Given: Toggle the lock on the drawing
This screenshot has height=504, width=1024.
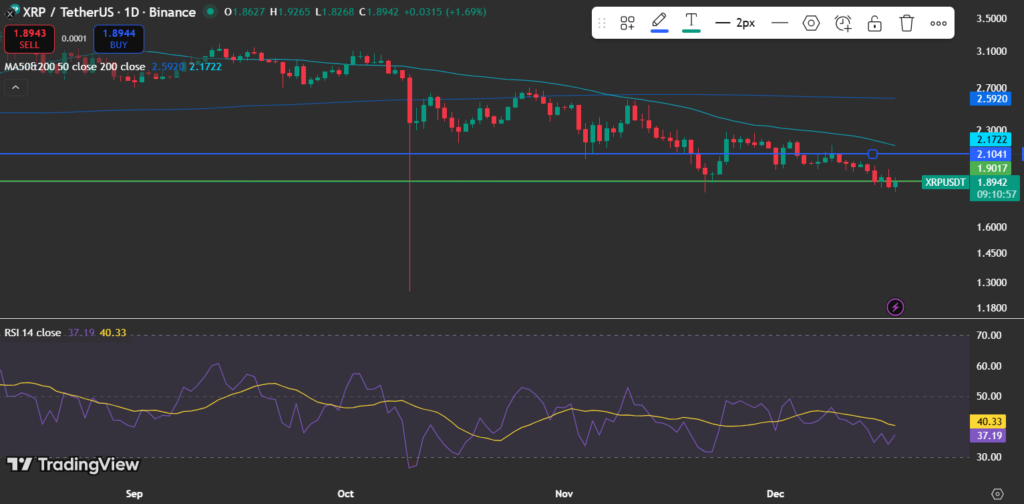Looking at the screenshot, I should (874, 23).
